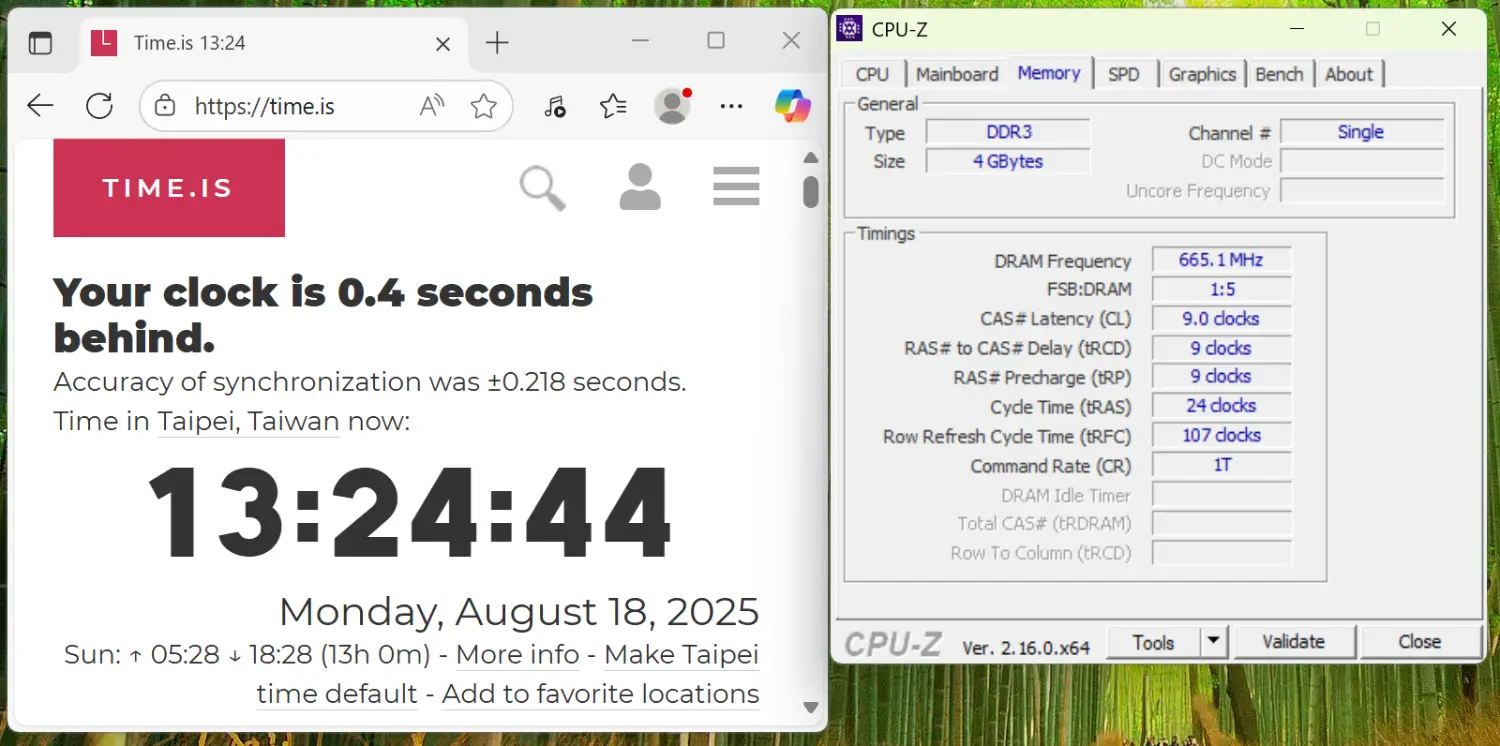Close the Time.is browser tab
The image size is (1500, 746).
444,44
